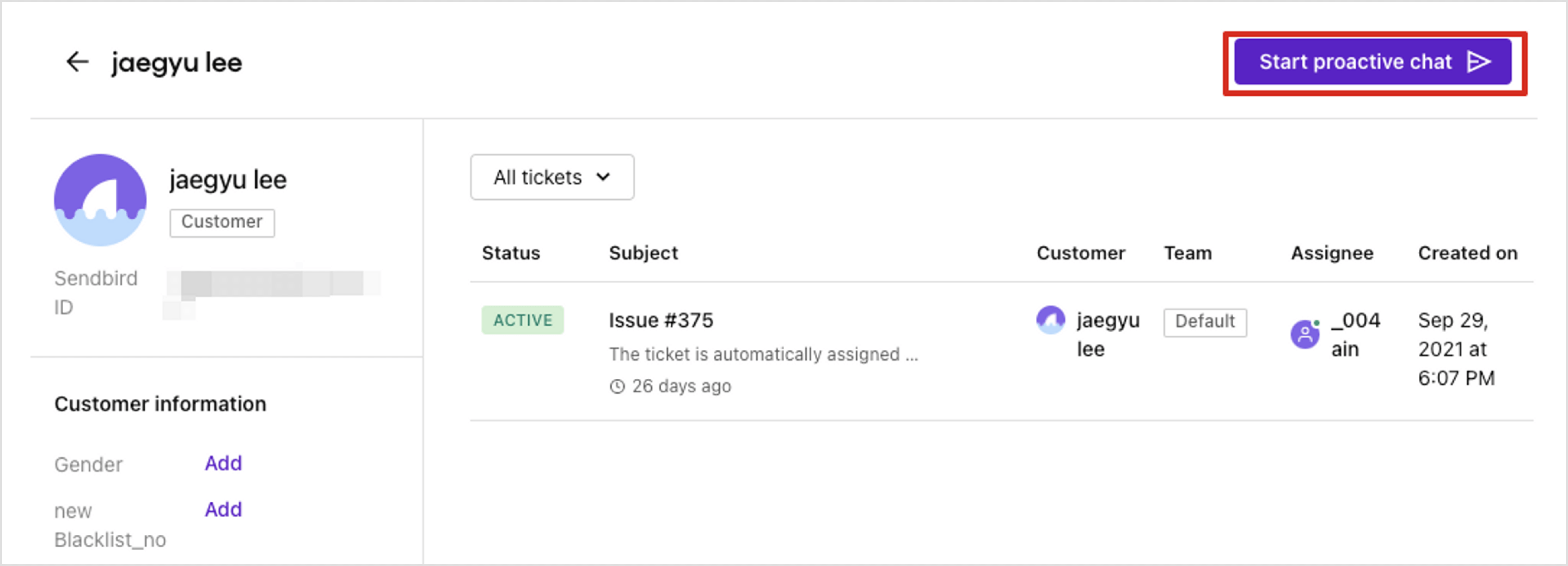The image size is (1568, 566).
Task: Click the clock icon beside 26 days ago
Action: (x=617, y=386)
